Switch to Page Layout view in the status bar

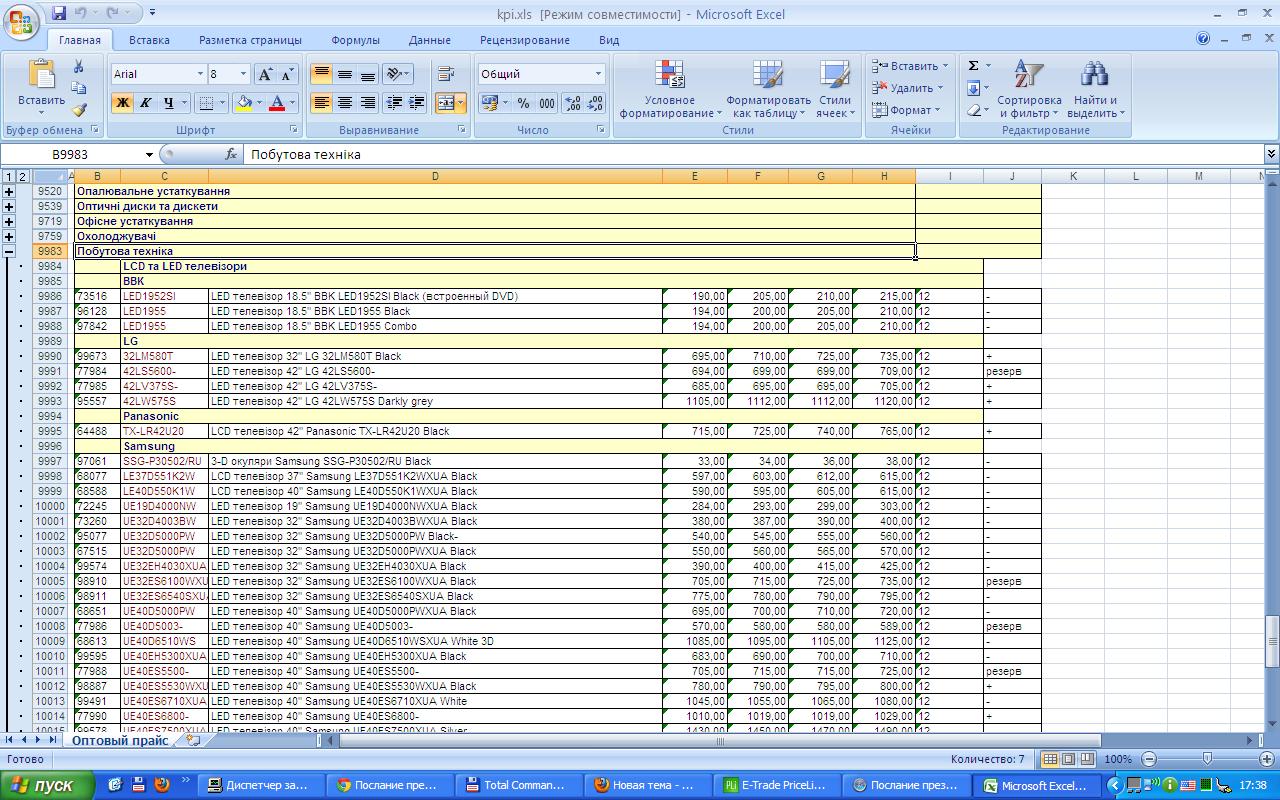[x=1069, y=760]
